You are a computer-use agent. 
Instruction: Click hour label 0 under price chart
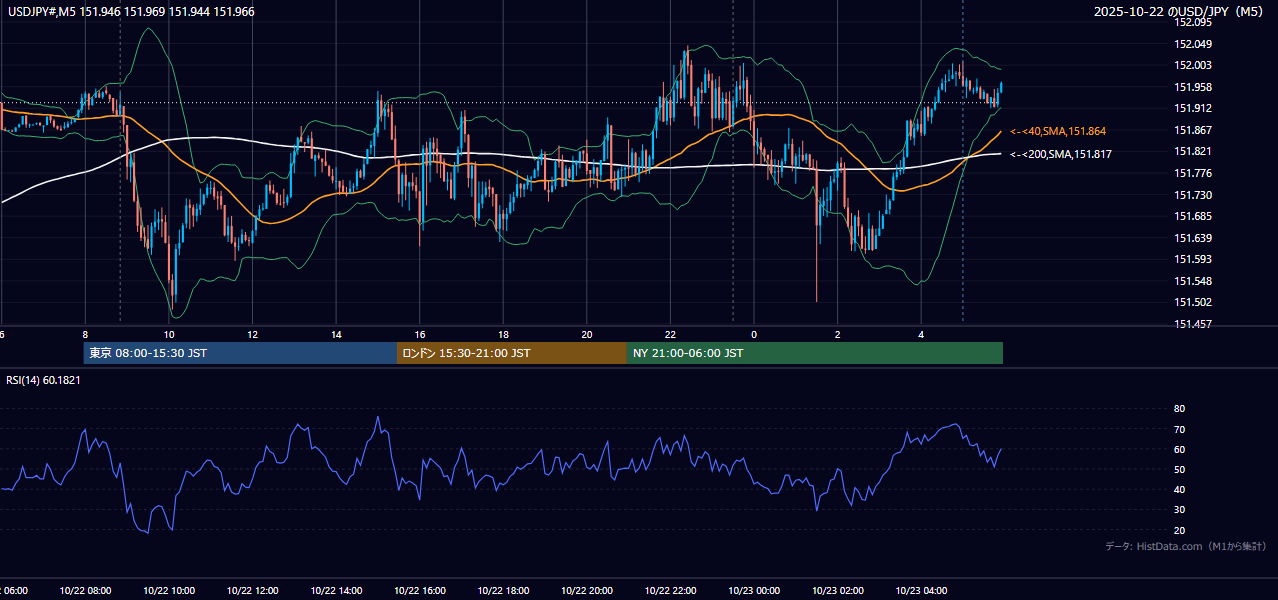(754, 334)
